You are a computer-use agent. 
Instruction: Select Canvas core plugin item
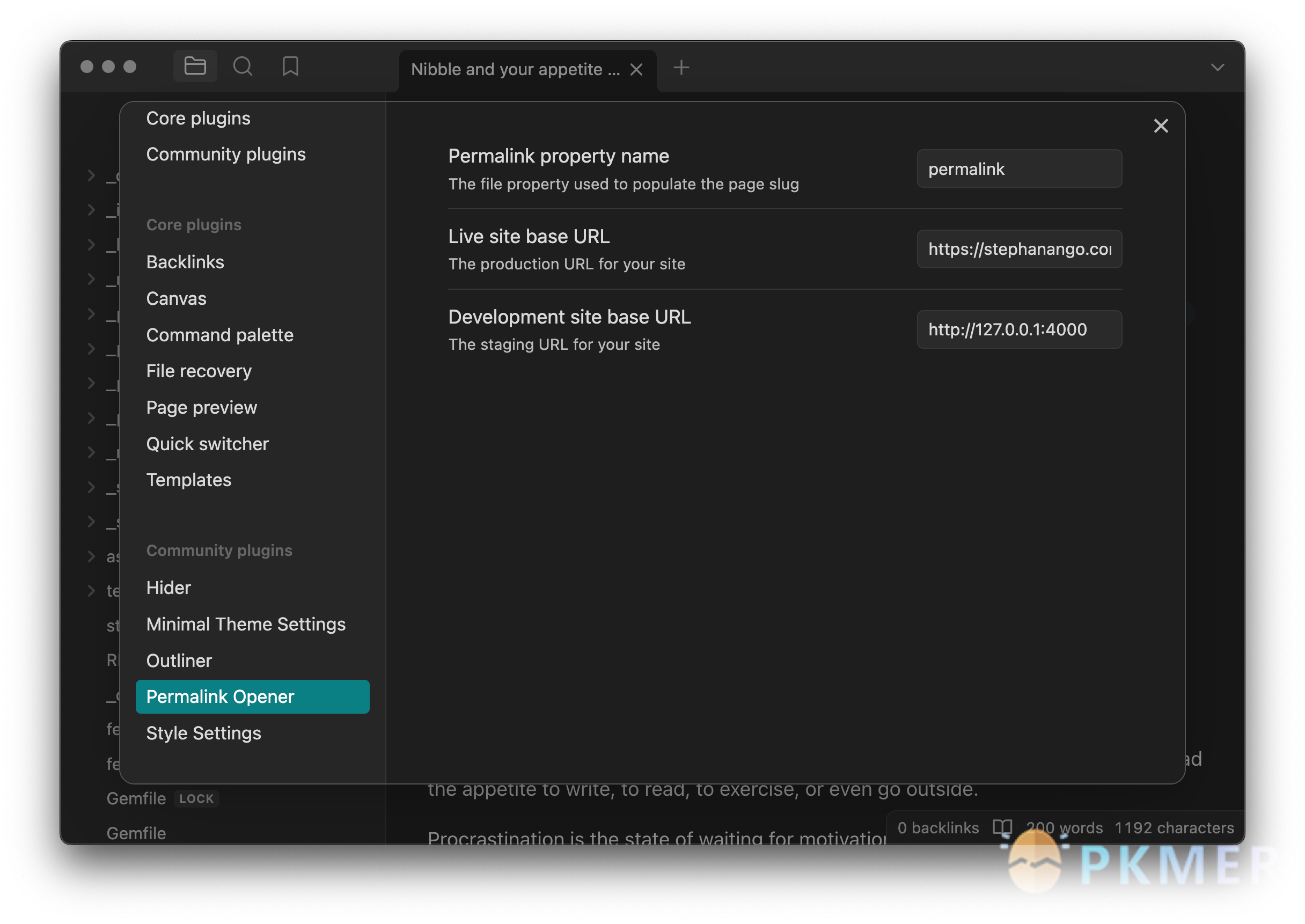(x=176, y=298)
